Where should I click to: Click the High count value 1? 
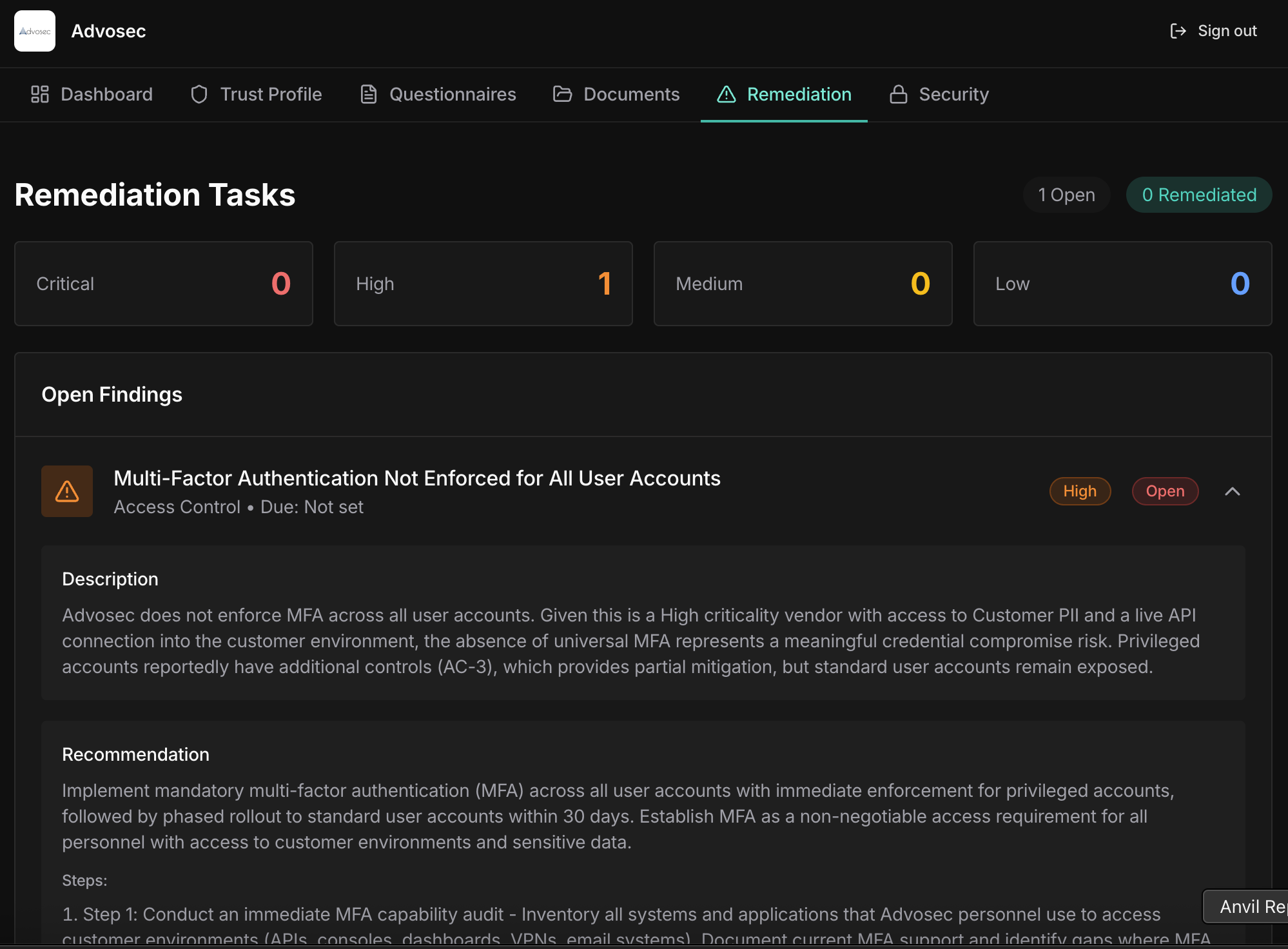pyautogui.click(x=605, y=284)
